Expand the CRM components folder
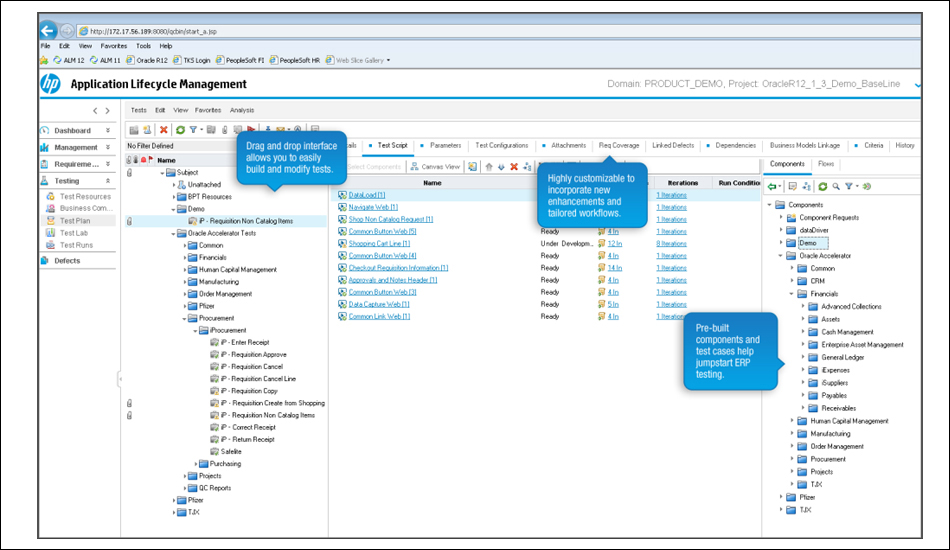The image size is (950, 550). pos(792,281)
